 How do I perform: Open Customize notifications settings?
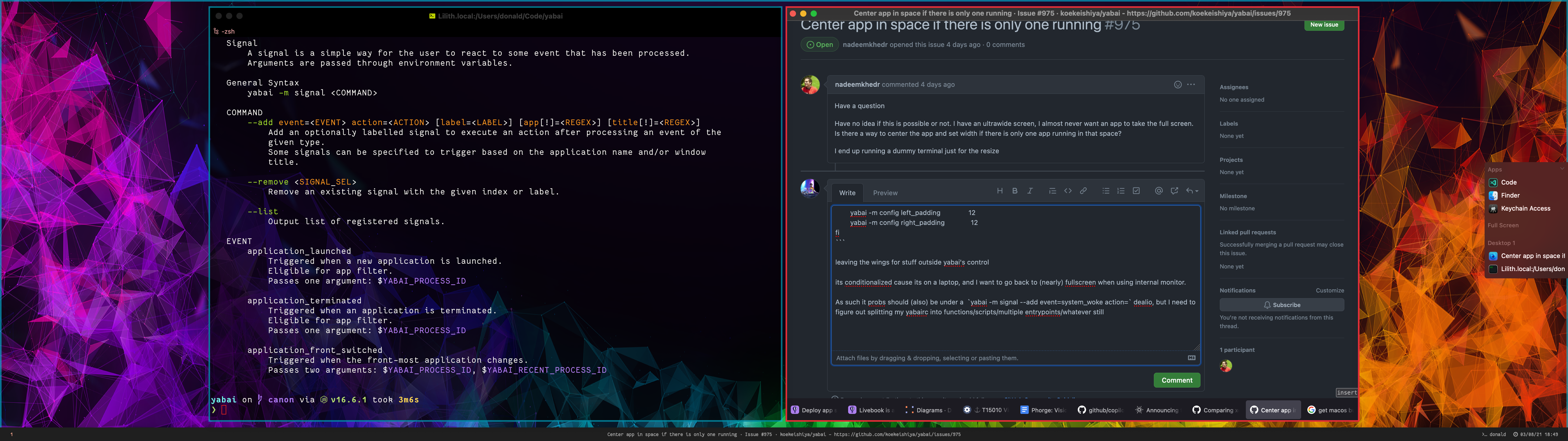(x=1330, y=291)
